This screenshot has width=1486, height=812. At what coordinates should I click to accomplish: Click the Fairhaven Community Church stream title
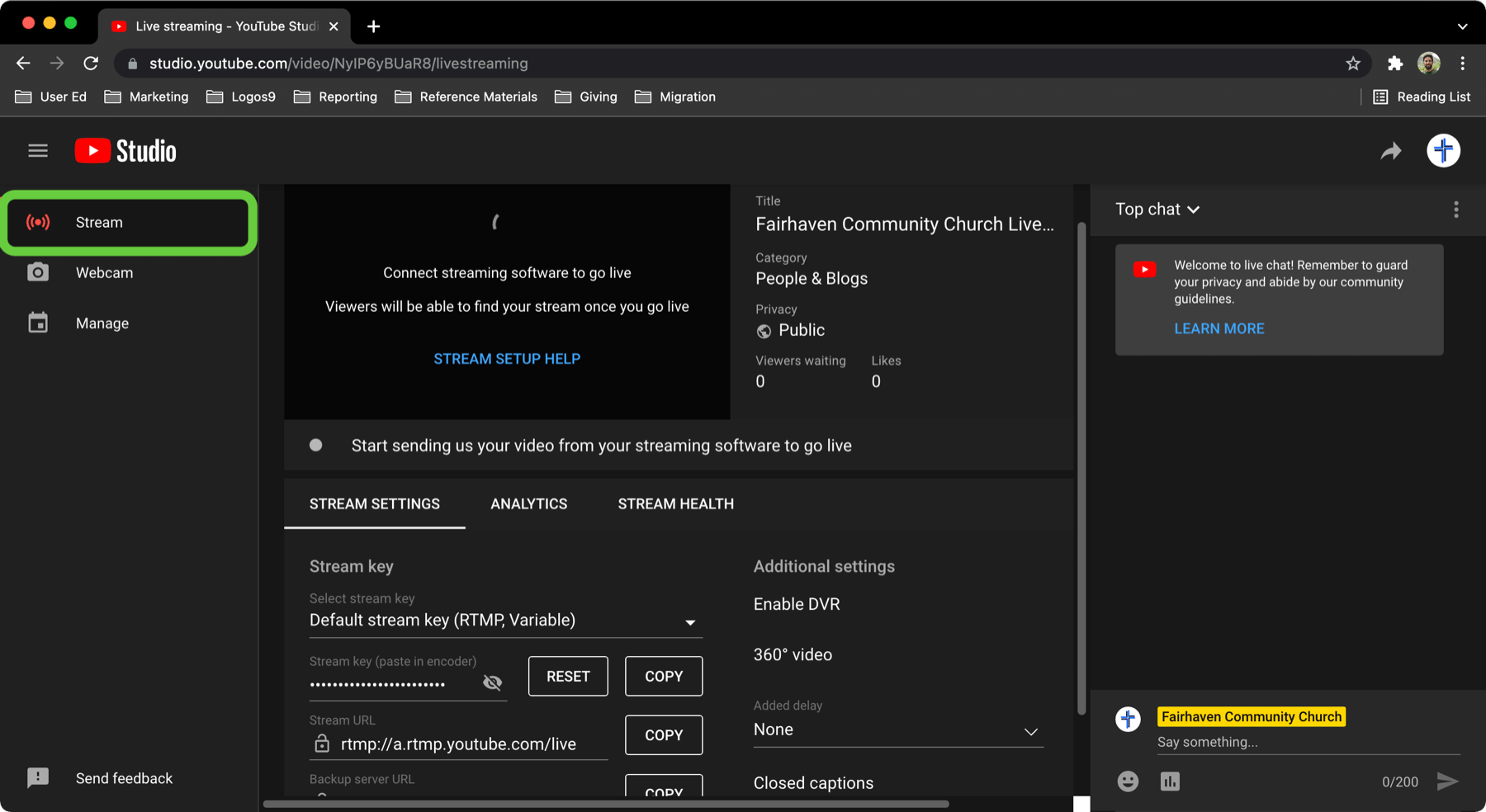point(905,224)
